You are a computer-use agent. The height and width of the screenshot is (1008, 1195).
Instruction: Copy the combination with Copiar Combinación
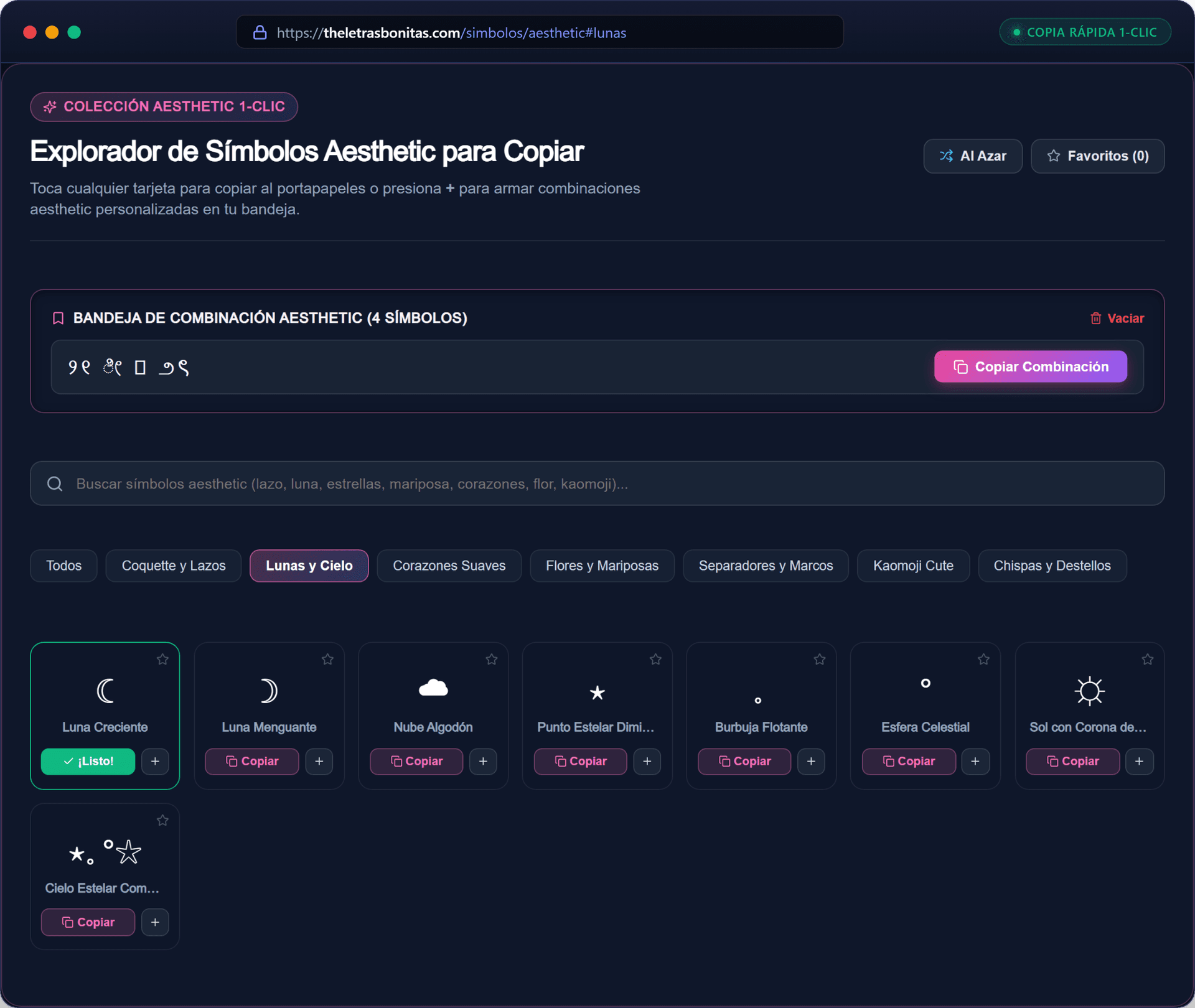tap(1031, 366)
